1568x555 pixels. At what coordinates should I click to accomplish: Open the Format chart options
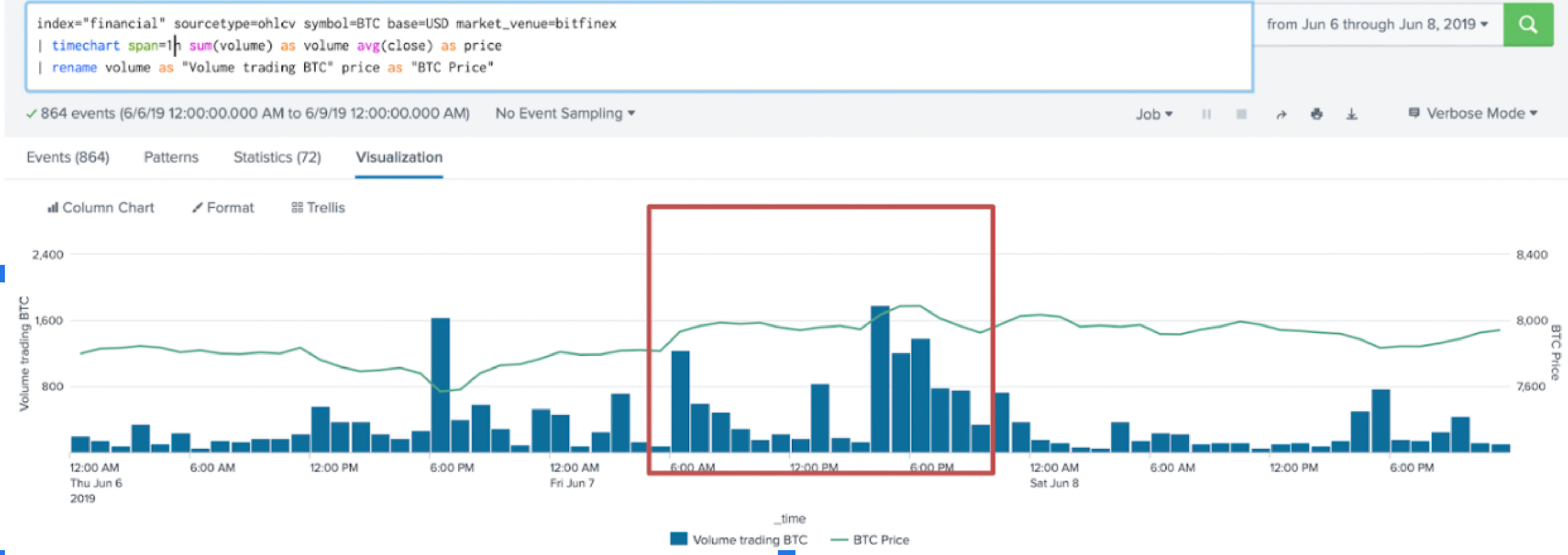223,208
